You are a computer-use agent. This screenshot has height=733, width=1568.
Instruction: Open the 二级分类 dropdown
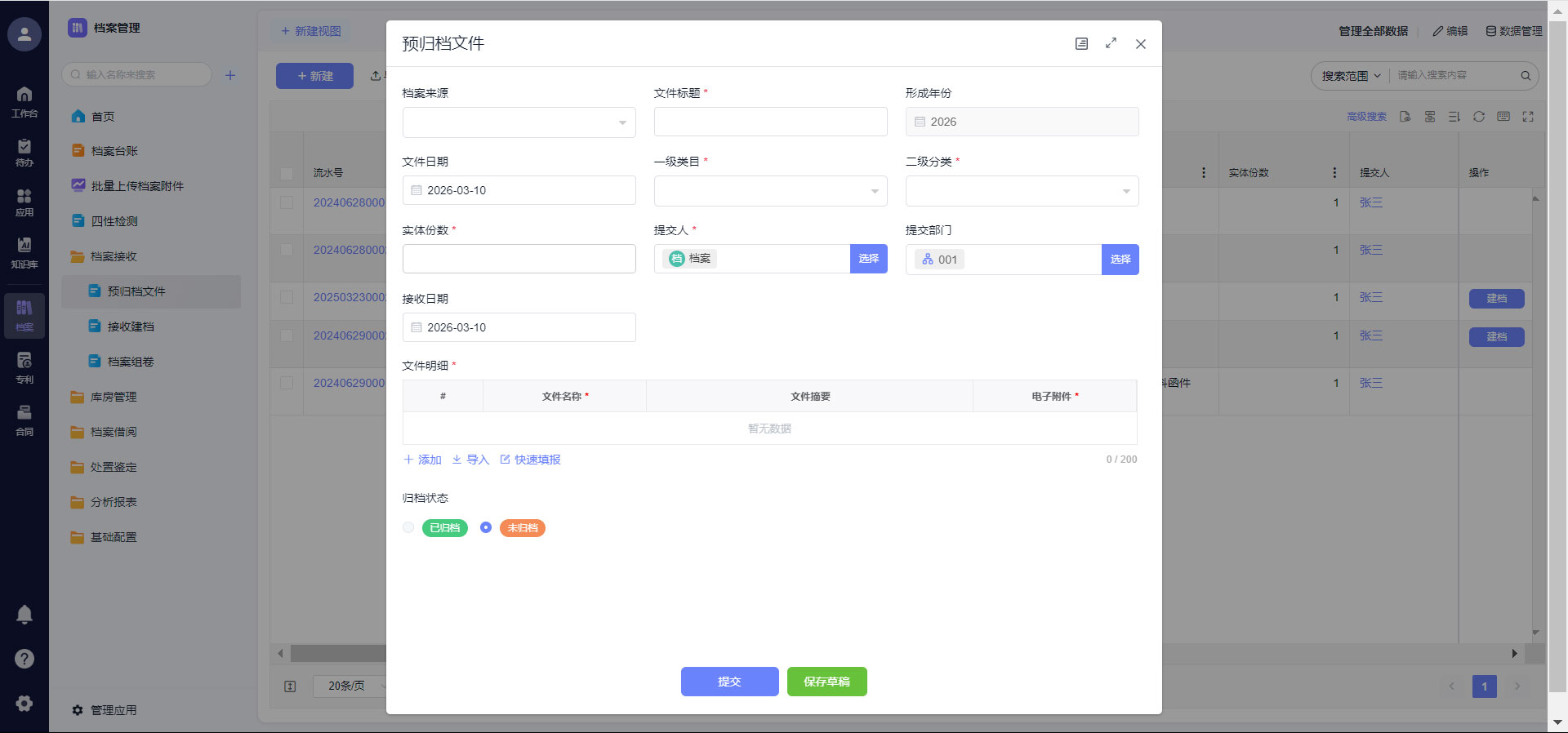(x=1022, y=191)
